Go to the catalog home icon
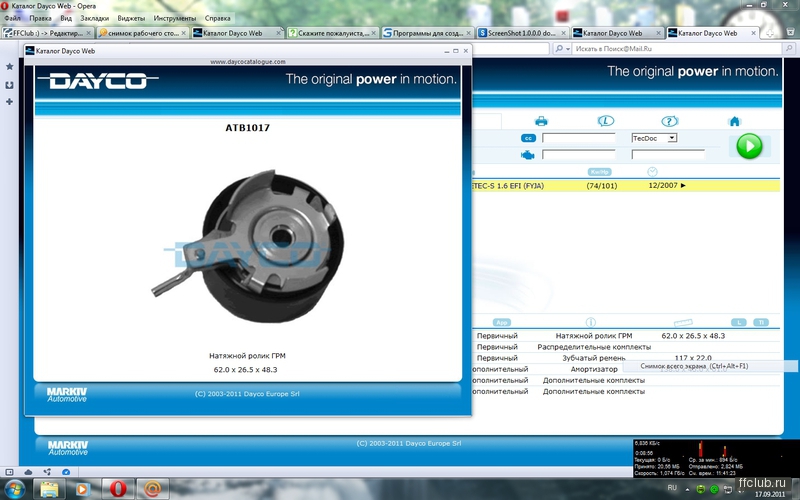 (735, 121)
